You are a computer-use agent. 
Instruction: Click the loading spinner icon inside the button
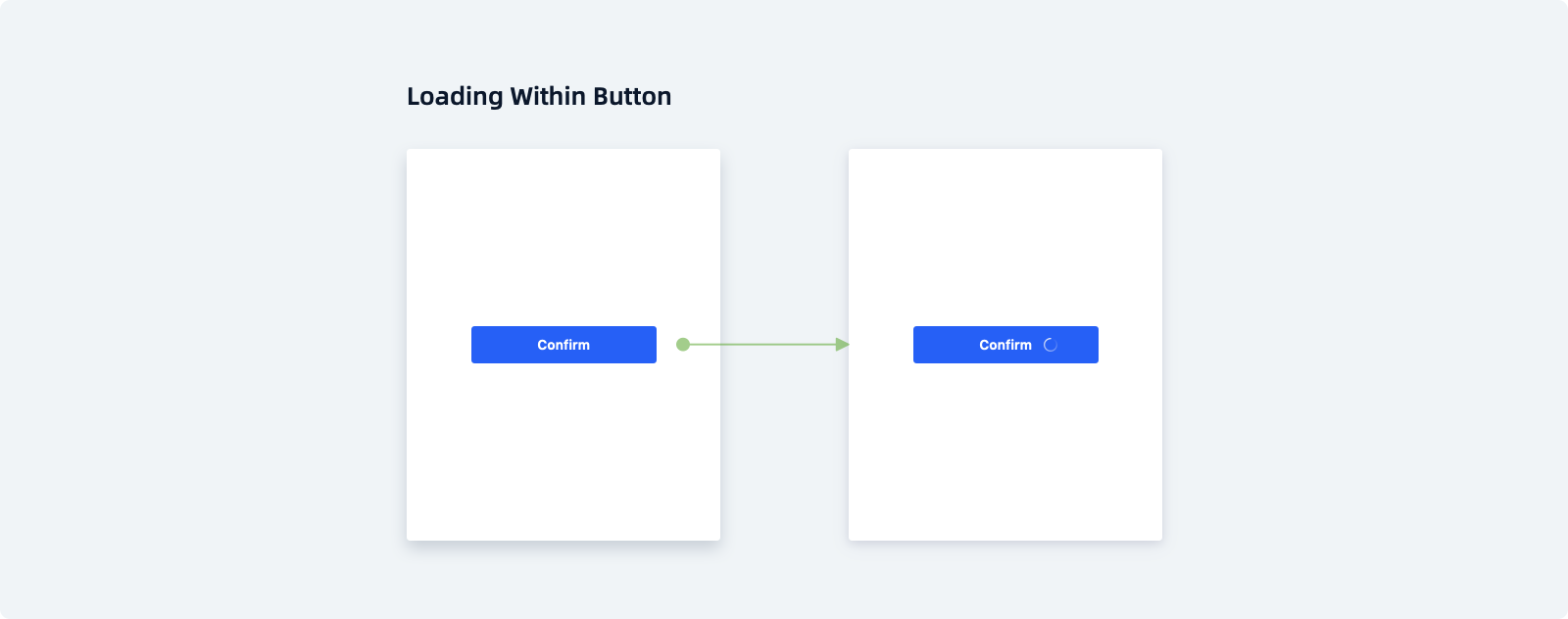(1051, 345)
